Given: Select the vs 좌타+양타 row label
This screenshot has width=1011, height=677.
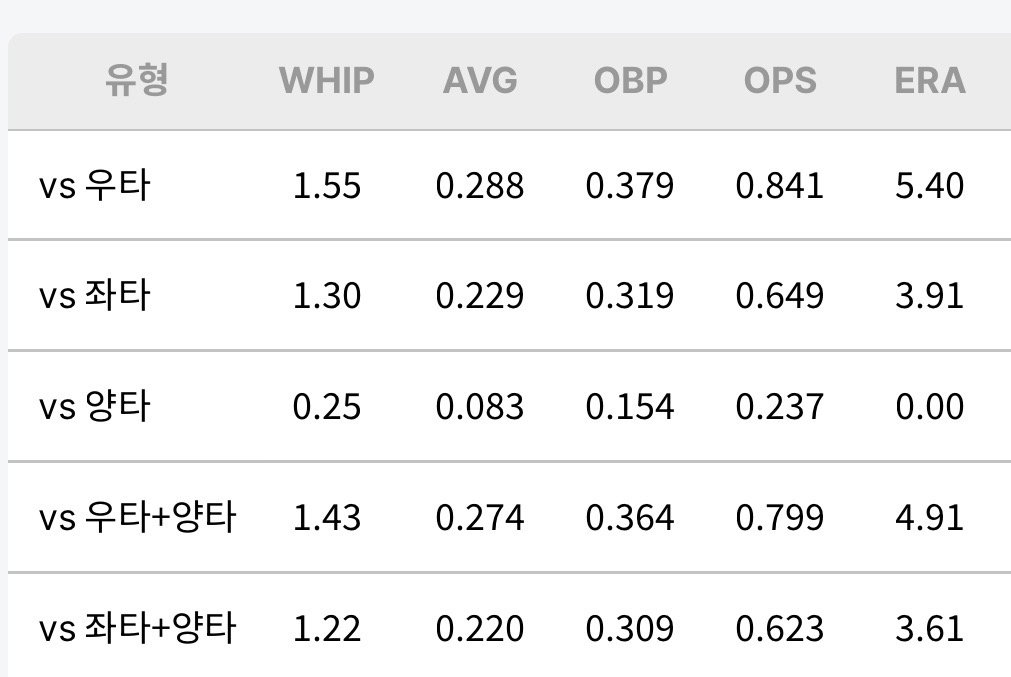Looking at the screenshot, I should point(137,628).
